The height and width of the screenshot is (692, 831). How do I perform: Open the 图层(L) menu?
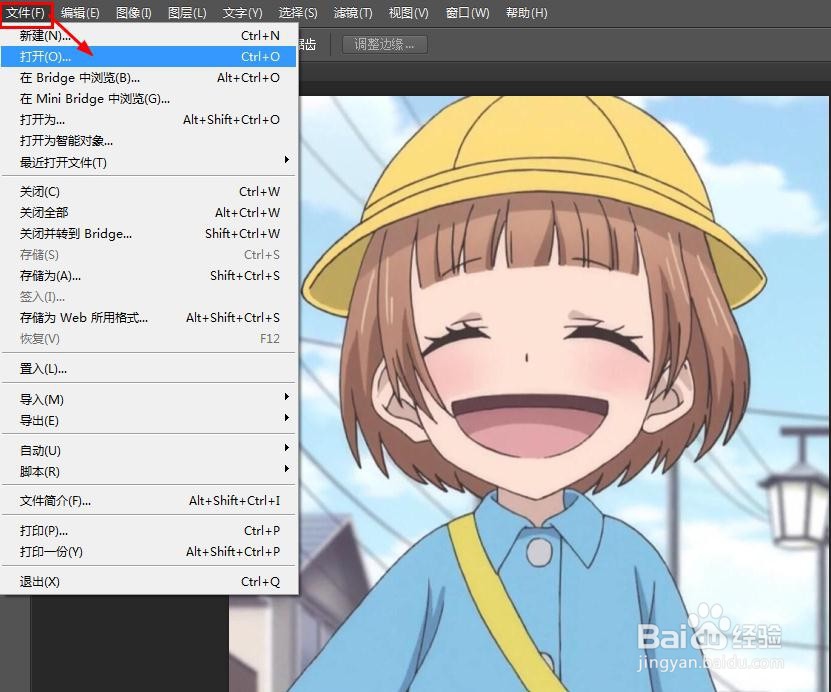[187, 12]
